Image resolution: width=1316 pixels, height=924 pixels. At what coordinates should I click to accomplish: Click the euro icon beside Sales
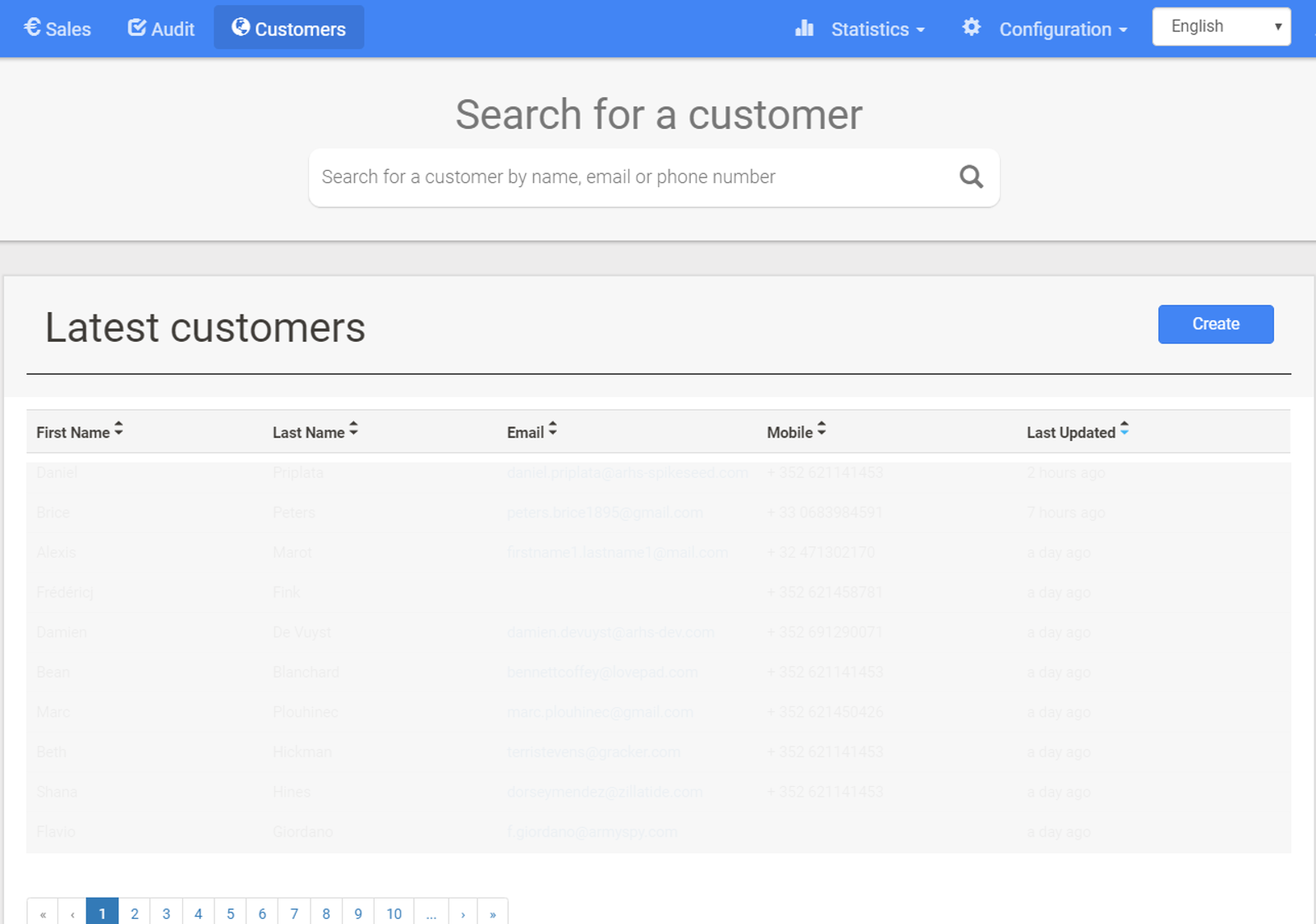[32, 26]
